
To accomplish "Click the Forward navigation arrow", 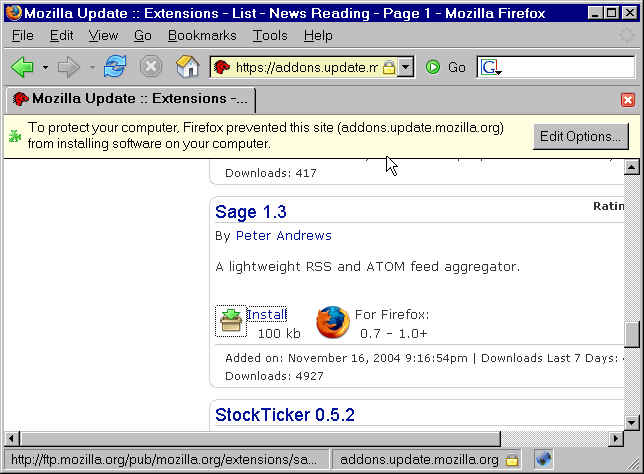I will click(68, 67).
